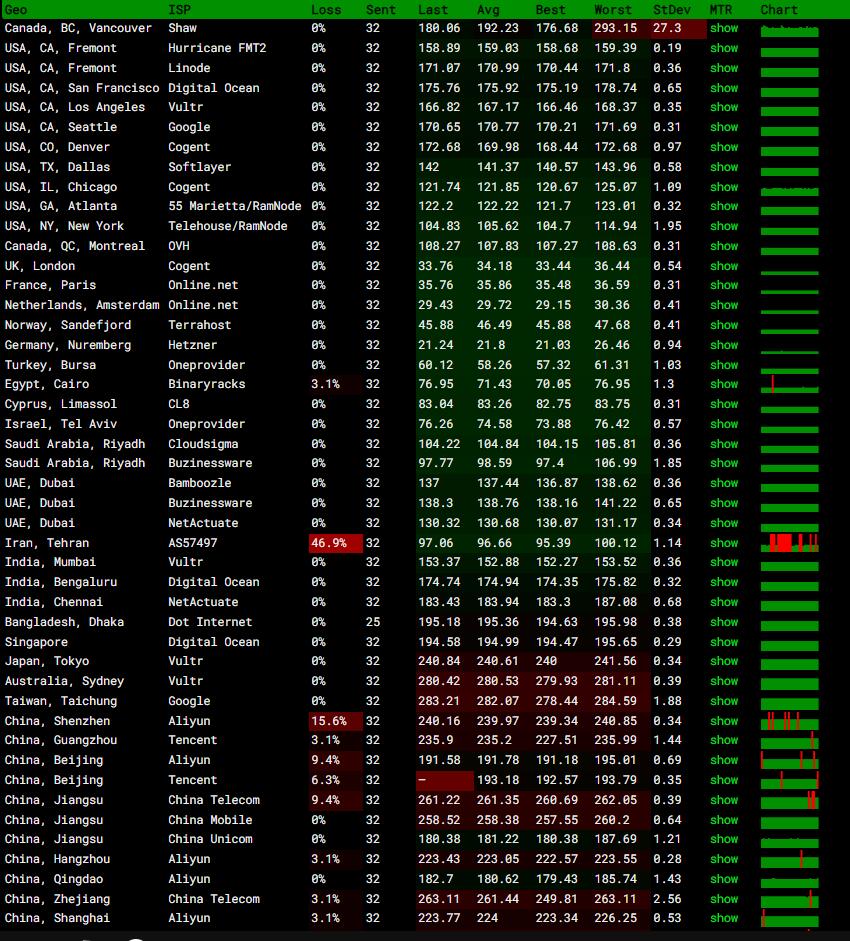The image size is (850, 941).
Task: Select Norway, Sandefjord geo text
Action: point(68,325)
